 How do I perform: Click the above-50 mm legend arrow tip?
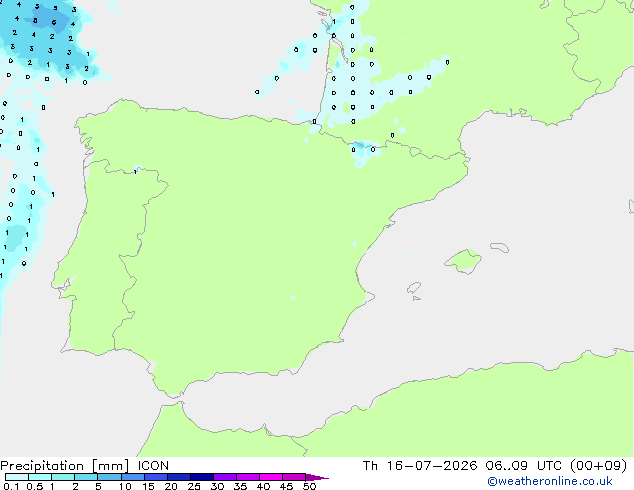point(317,477)
